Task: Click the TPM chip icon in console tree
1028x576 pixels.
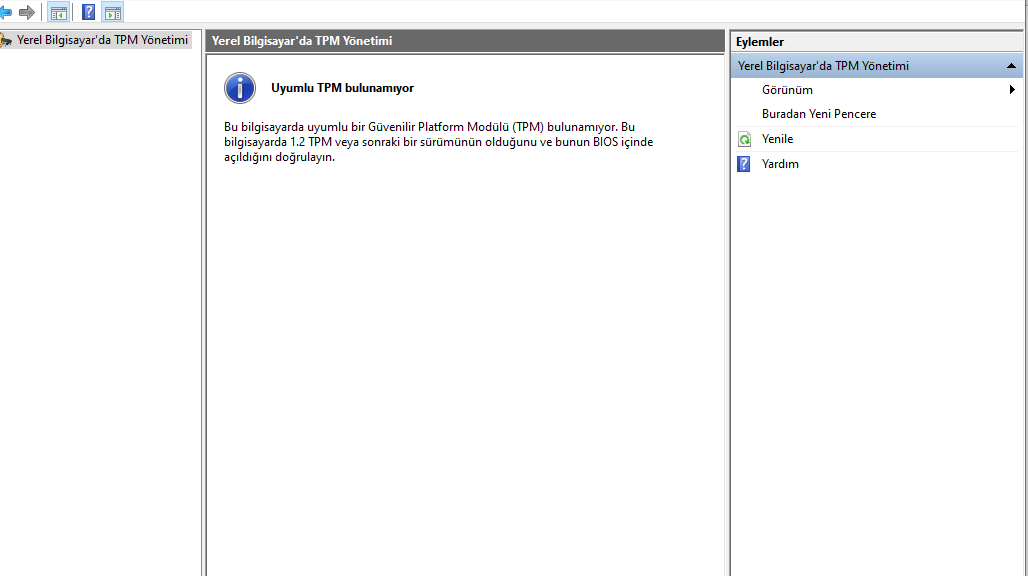Action: 6,40
